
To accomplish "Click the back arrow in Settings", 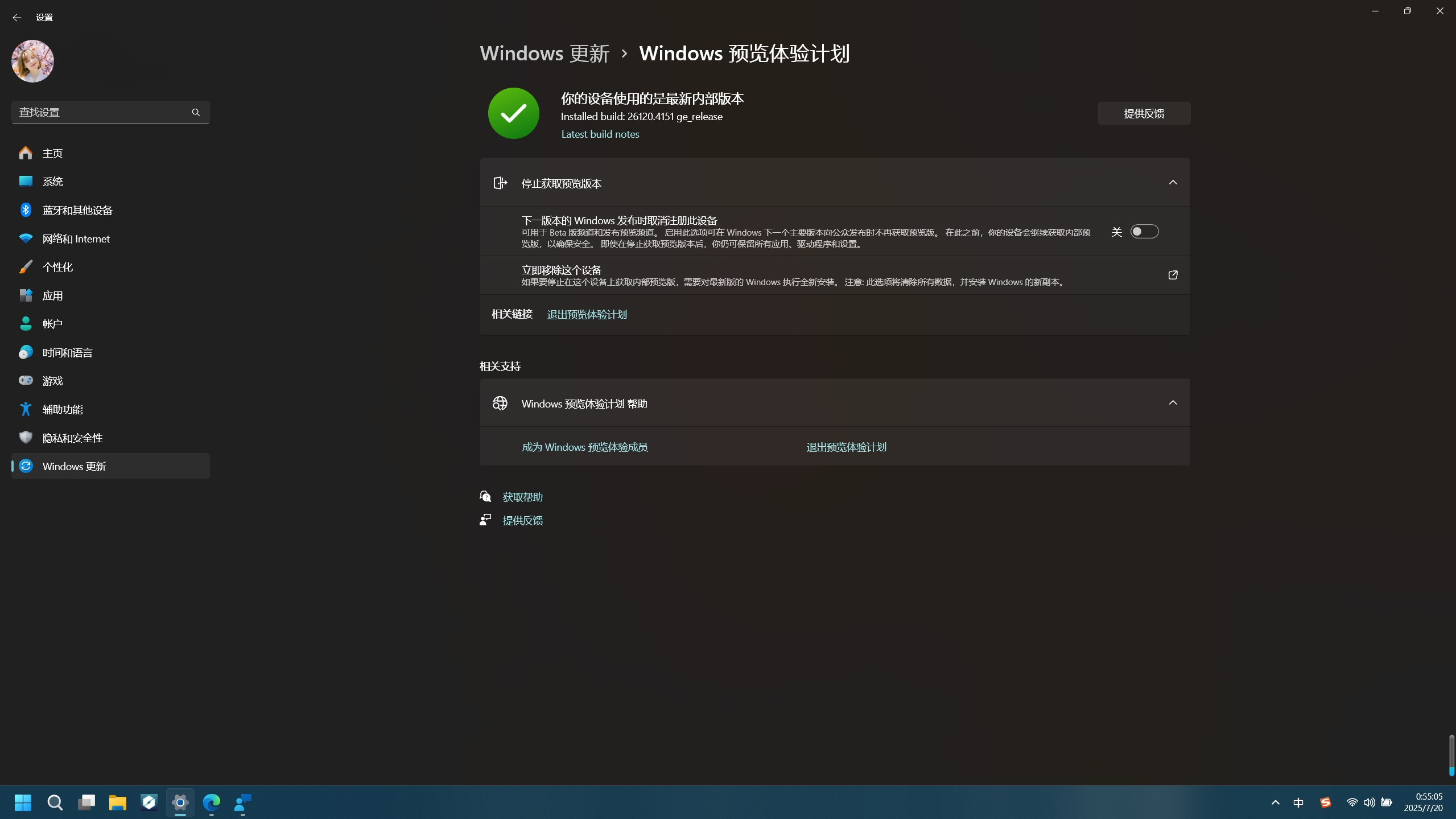I will pos(17,18).
